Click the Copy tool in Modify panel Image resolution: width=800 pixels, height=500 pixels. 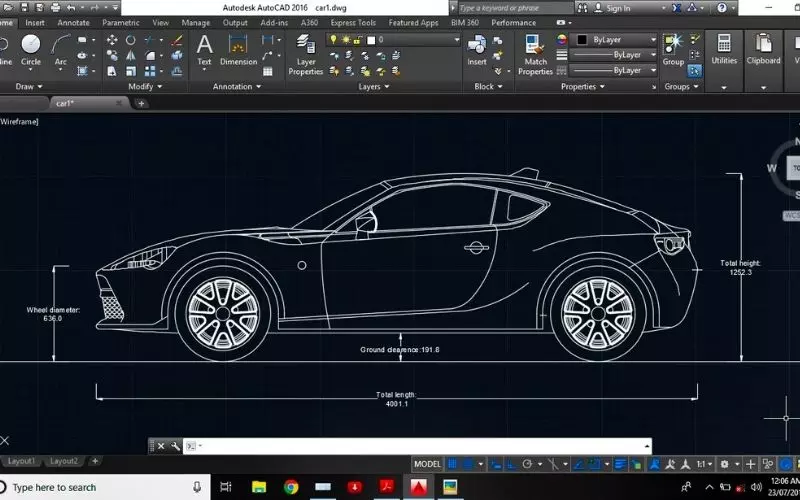(x=112, y=55)
